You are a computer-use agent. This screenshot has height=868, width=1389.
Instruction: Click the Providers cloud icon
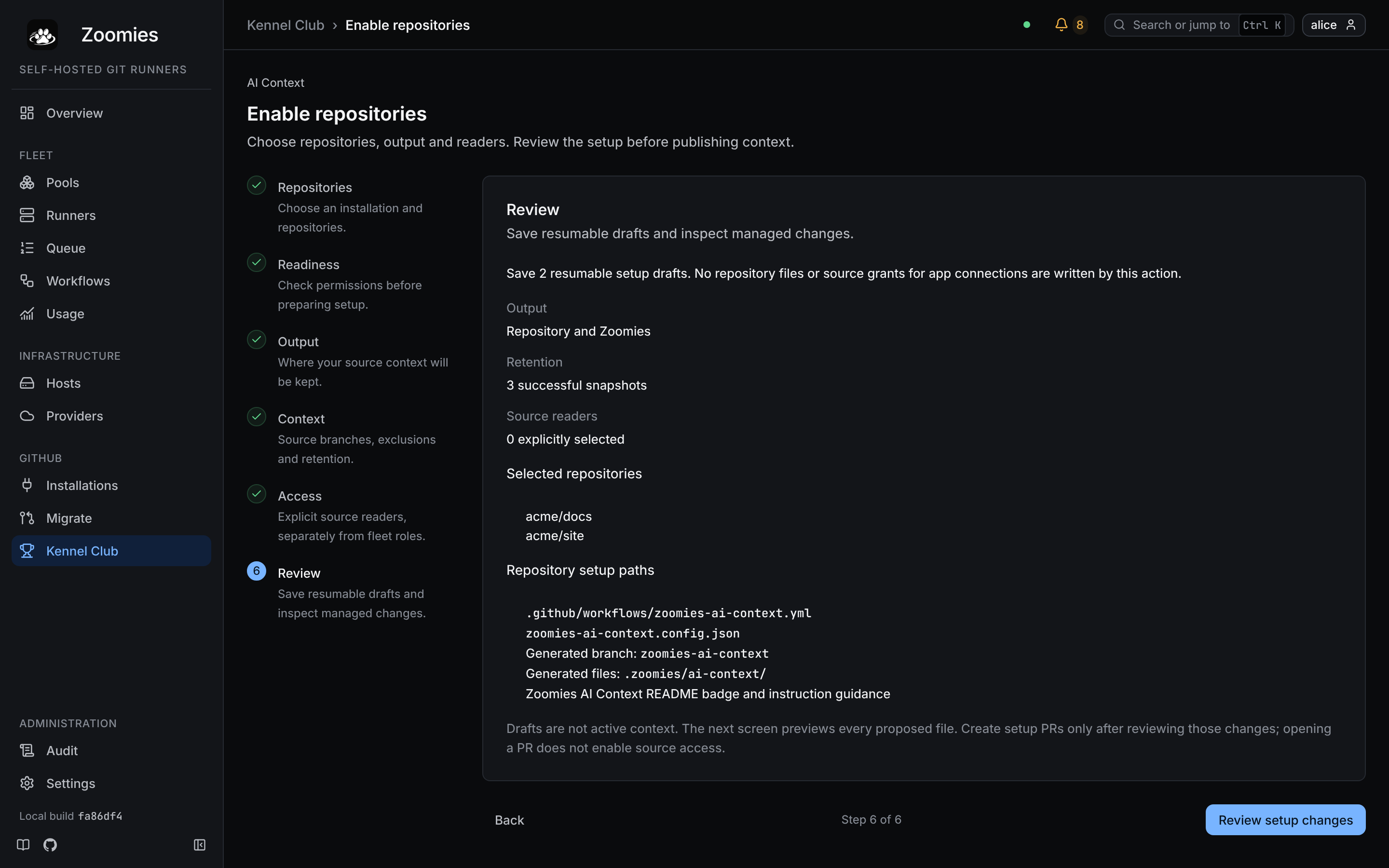27,416
